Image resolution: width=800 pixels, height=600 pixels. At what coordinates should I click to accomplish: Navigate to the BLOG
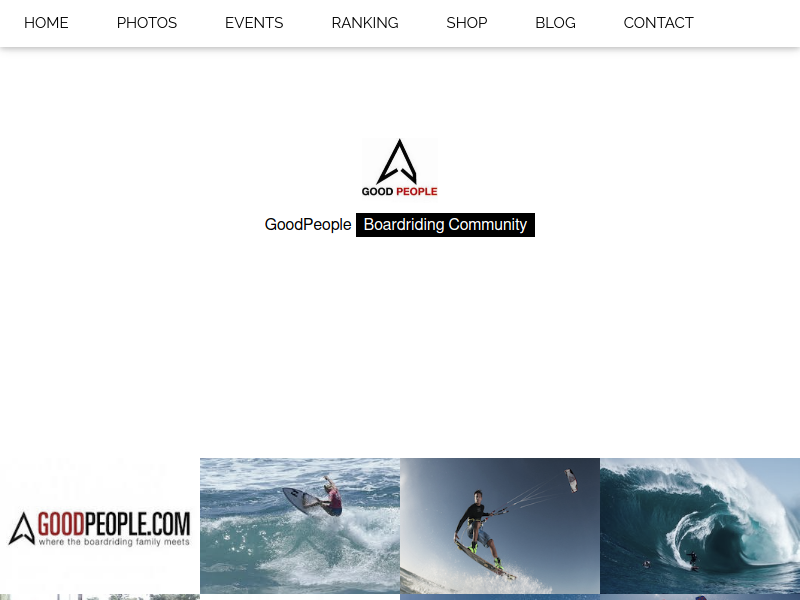[x=555, y=23]
